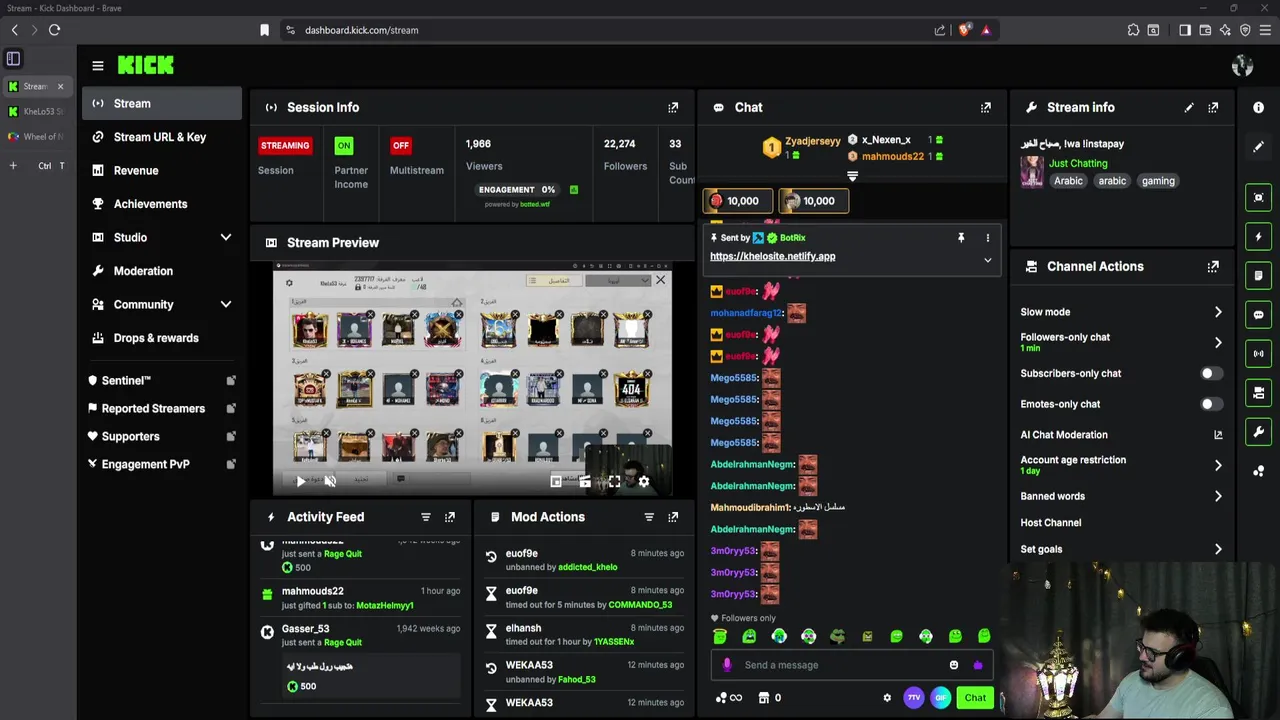Open Stream URL & Key page
This screenshot has height=720, width=1280.
coord(161,137)
